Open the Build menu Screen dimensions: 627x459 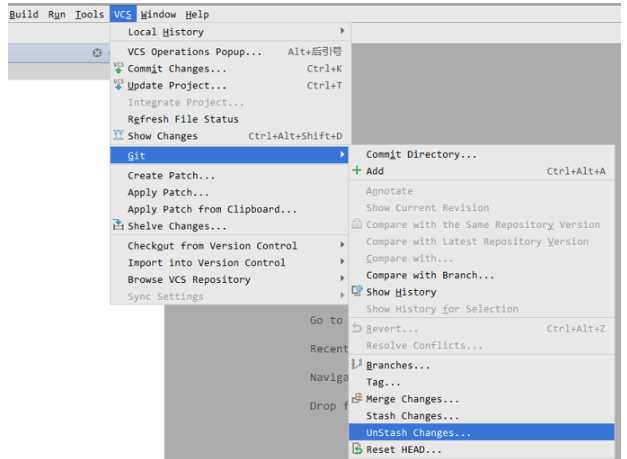(x=24, y=14)
